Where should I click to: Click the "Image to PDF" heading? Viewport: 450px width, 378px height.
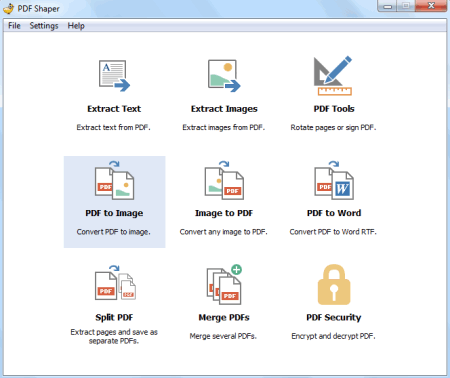tap(224, 213)
